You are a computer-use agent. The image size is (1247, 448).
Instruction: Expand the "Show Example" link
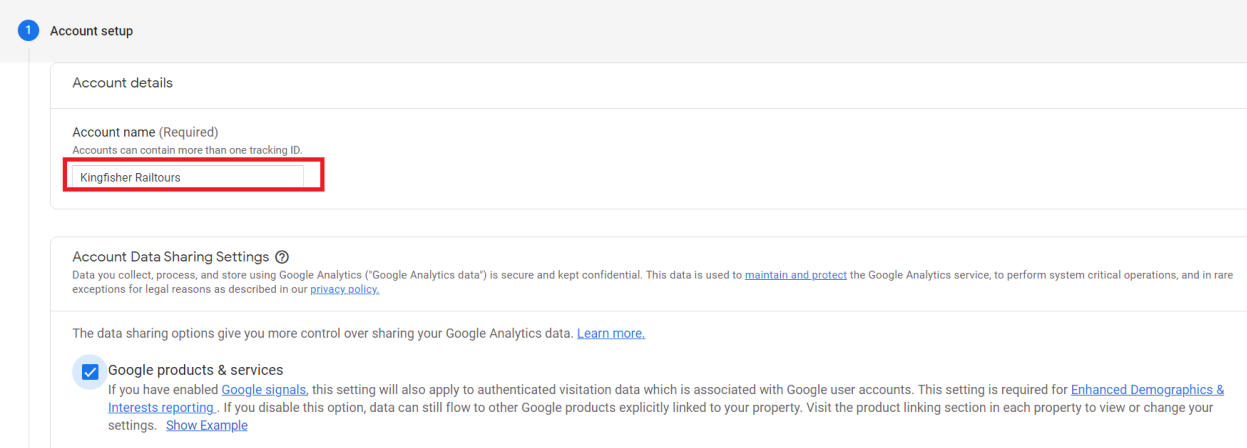click(x=206, y=425)
